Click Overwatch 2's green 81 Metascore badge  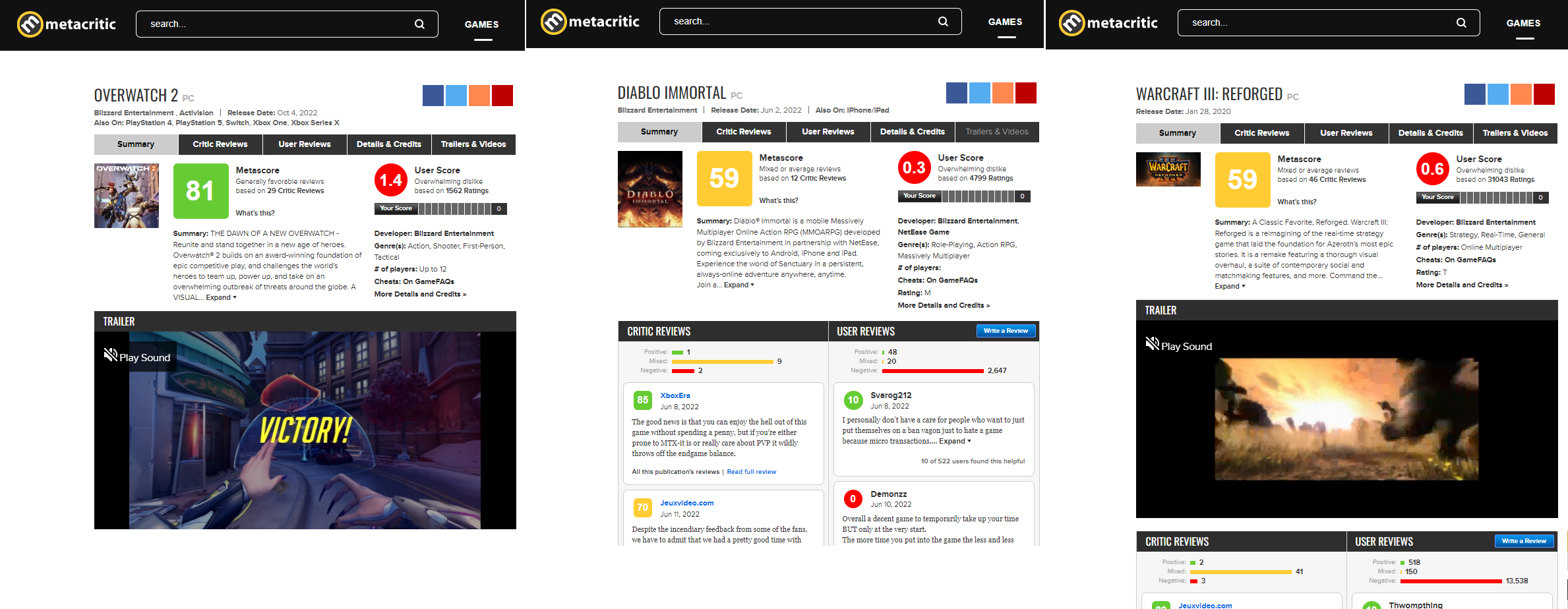coord(200,191)
